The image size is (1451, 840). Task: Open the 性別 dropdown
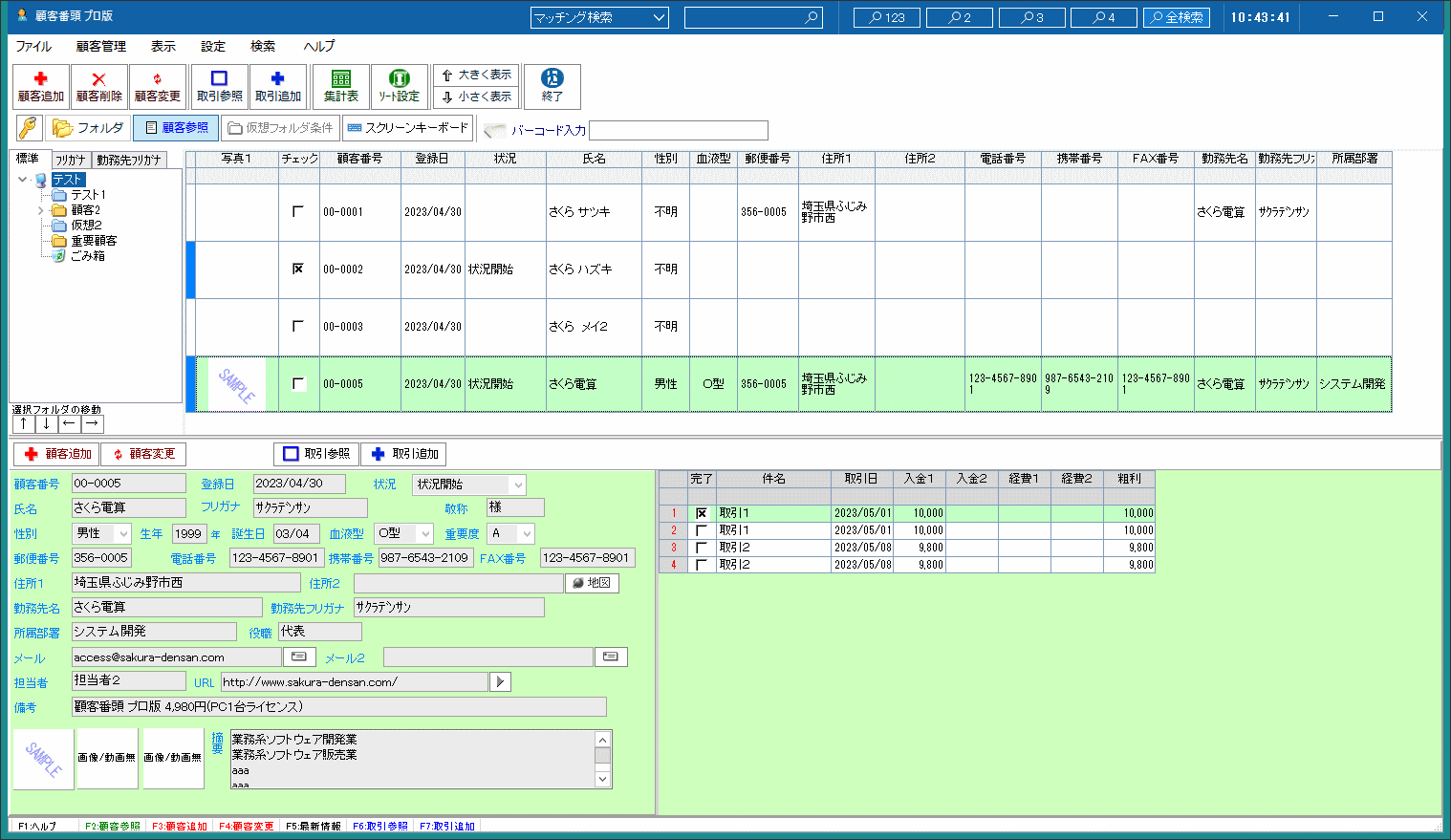(x=123, y=533)
